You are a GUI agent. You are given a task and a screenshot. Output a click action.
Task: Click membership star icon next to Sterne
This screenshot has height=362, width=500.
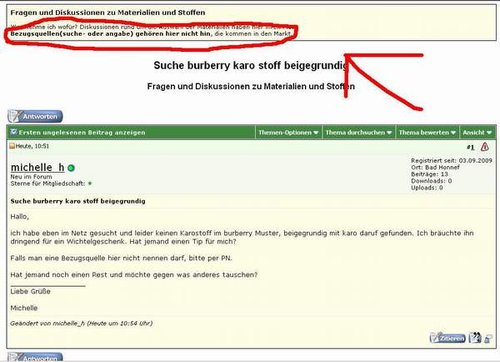[x=90, y=183]
